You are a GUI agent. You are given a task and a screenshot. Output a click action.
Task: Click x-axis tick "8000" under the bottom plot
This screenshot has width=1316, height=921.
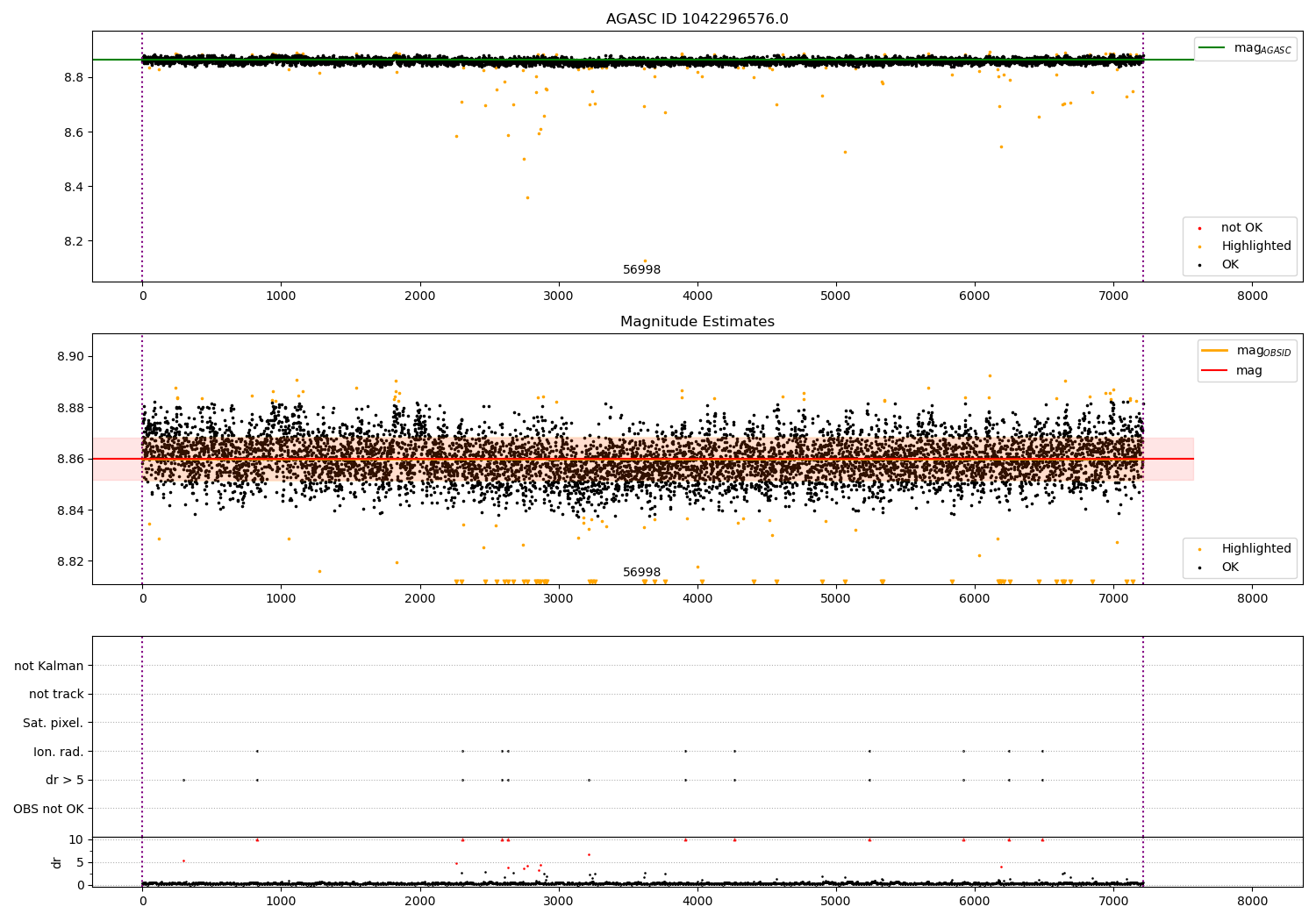(x=1252, y=902)
